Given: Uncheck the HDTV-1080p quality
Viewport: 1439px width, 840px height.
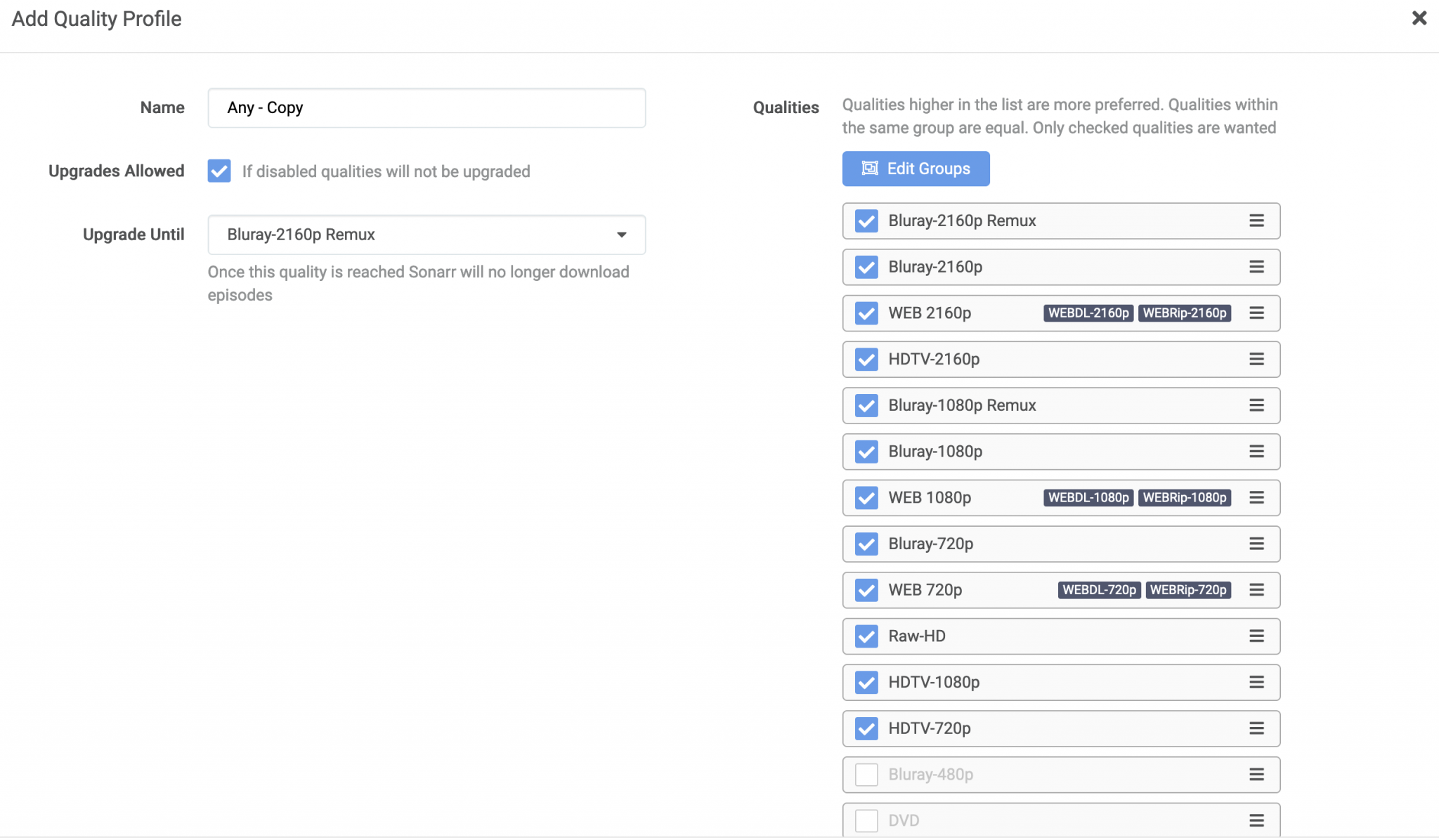Looking at the screenshot, I should pos(866,682).
